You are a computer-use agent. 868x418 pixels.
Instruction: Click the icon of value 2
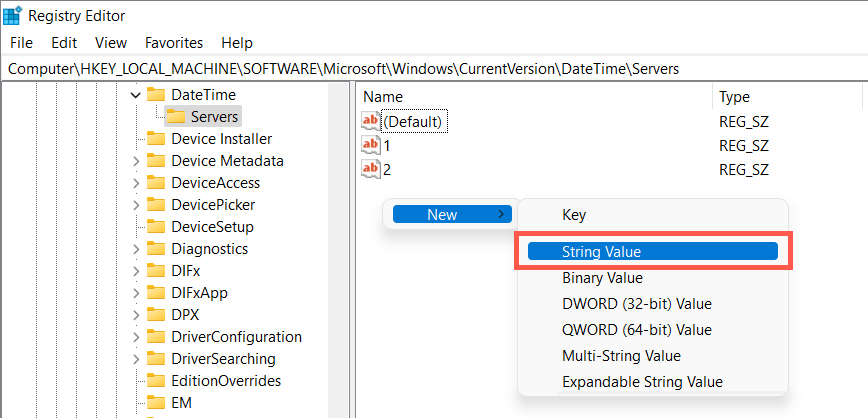point(371,169)
